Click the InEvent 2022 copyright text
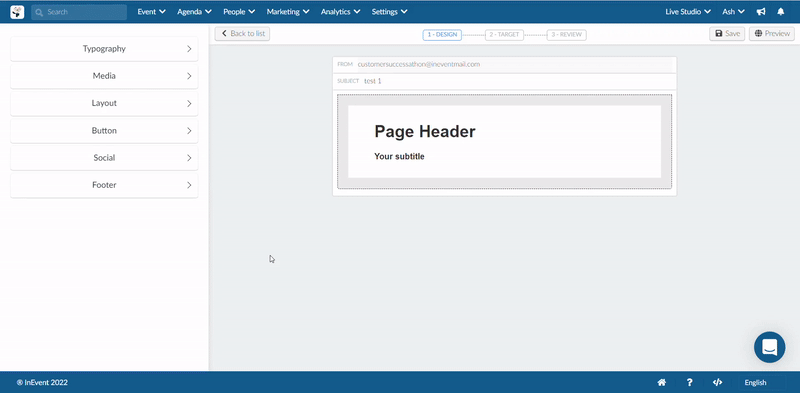The width and height of the screenshot is (800, 393). (x=42, y=382)
